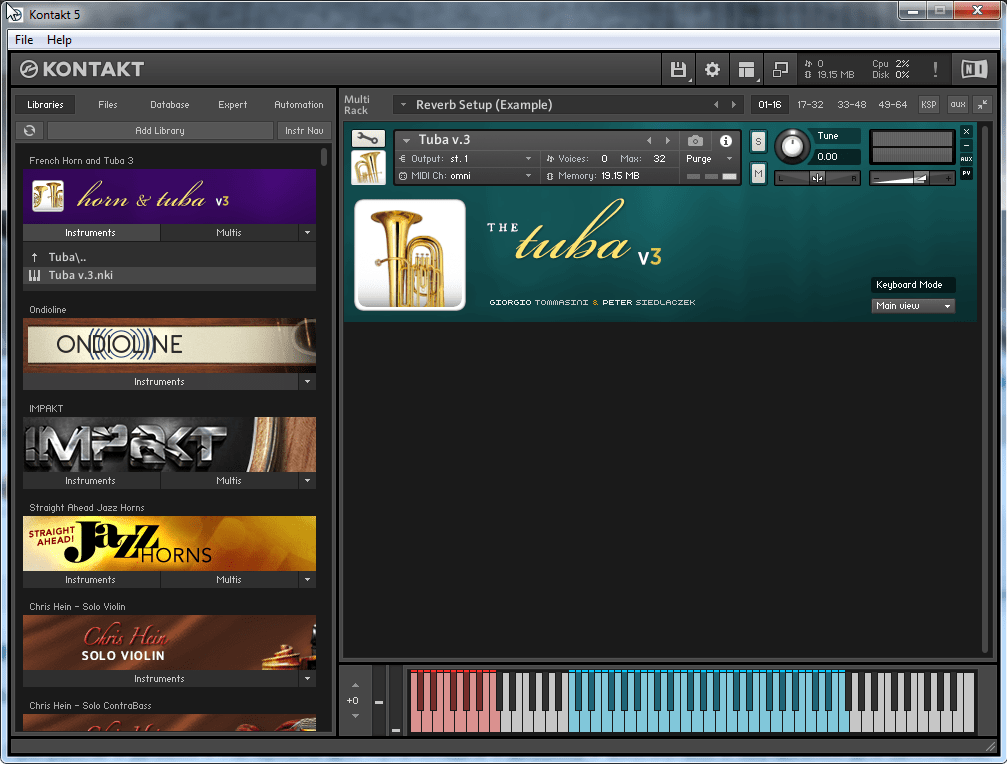This screenshot has width=1007, height=765.
Task: Show rack page 17-32
Action: [x=810, y=105]
